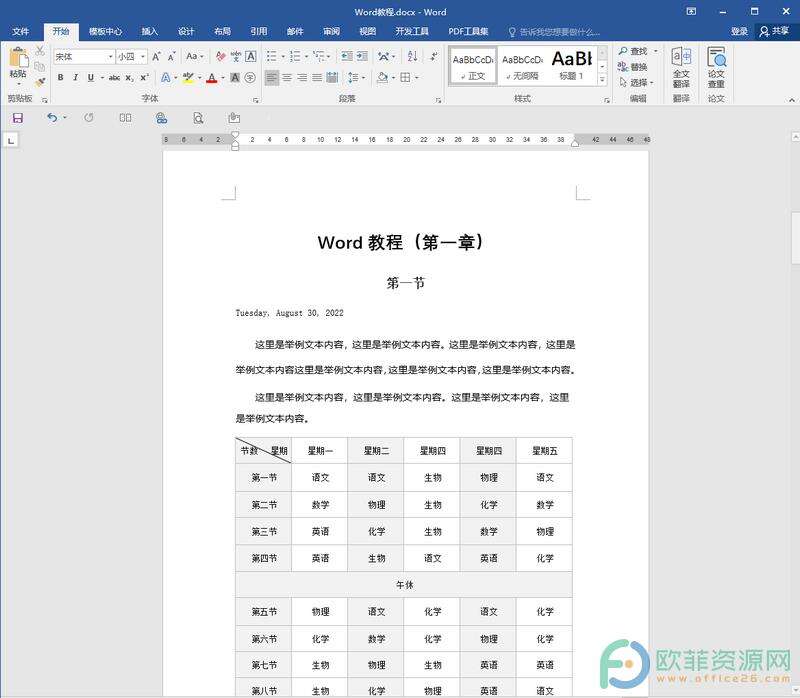Open the Borders dropdown arrow
The height and width of the screenshot is (698, 800).
pos(417,78)
